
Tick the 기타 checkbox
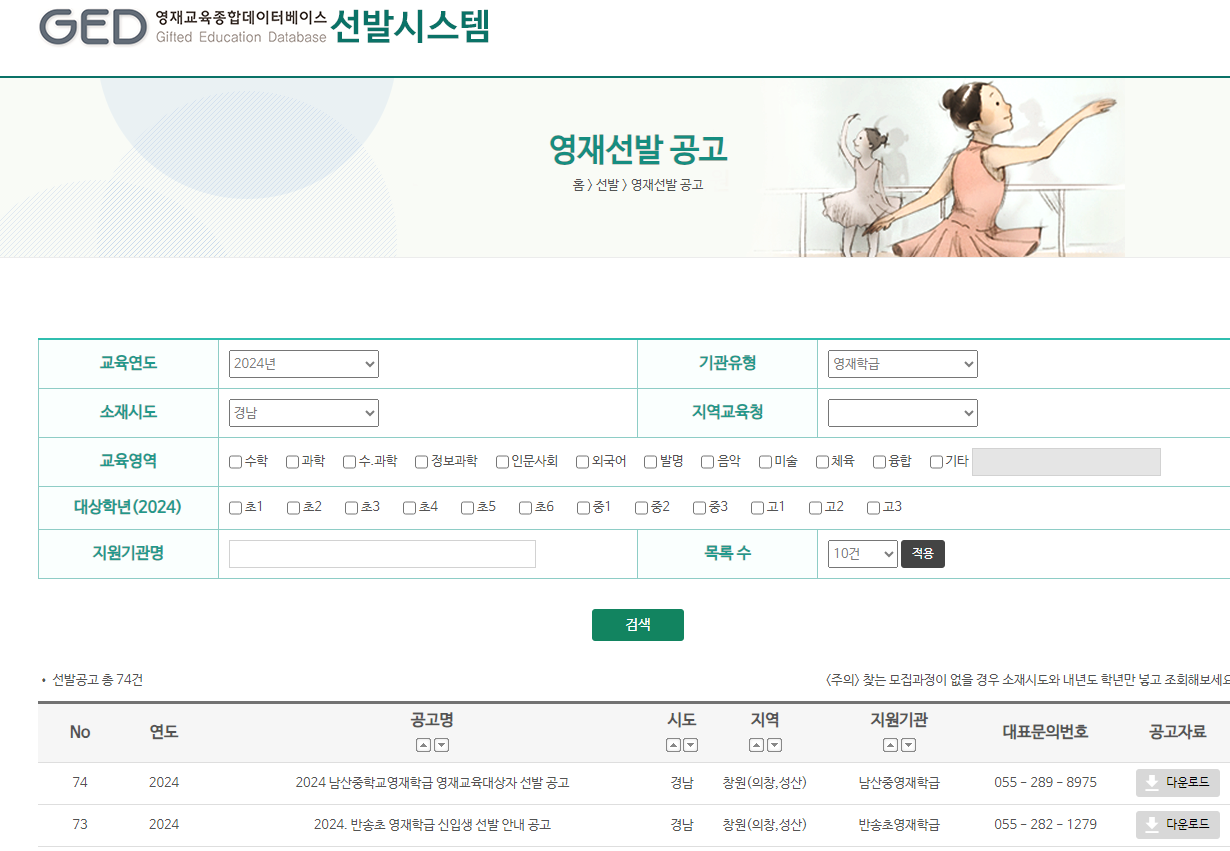[936, 462]
